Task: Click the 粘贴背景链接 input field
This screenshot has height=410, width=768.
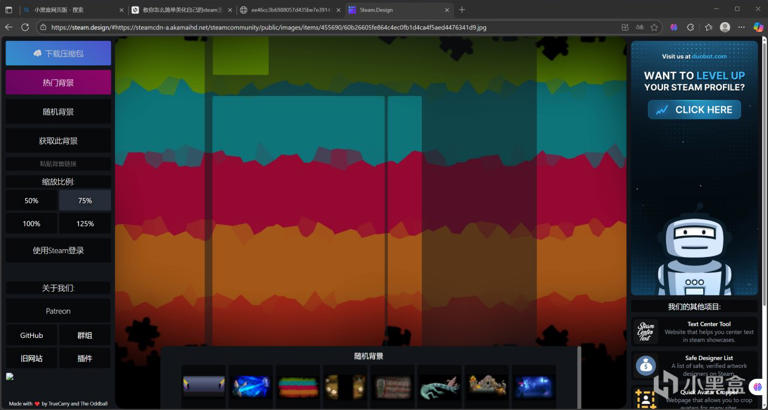Action: point(58,163)
